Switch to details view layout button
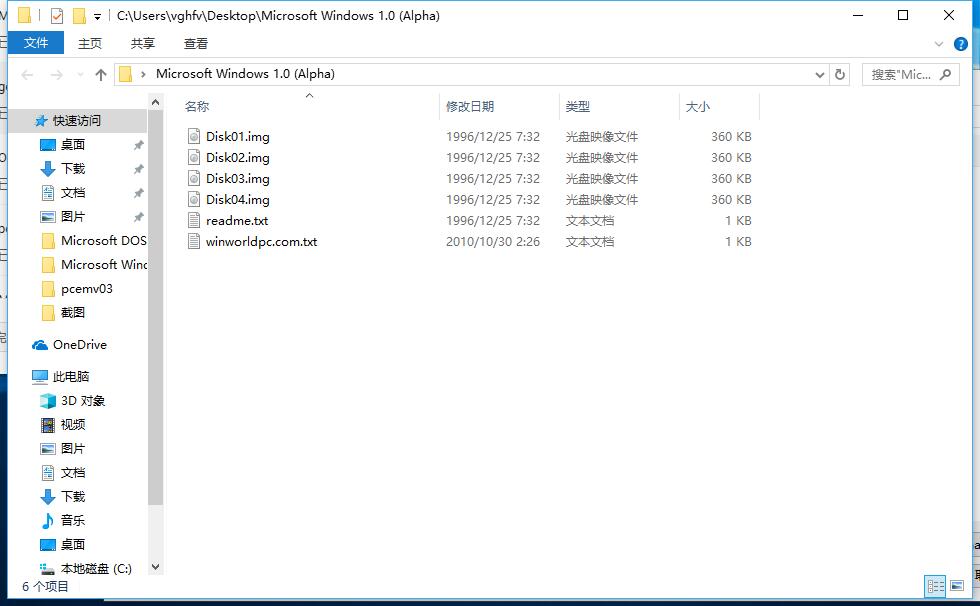This screenshot has height=606, width=980. (x=936, y=586)
